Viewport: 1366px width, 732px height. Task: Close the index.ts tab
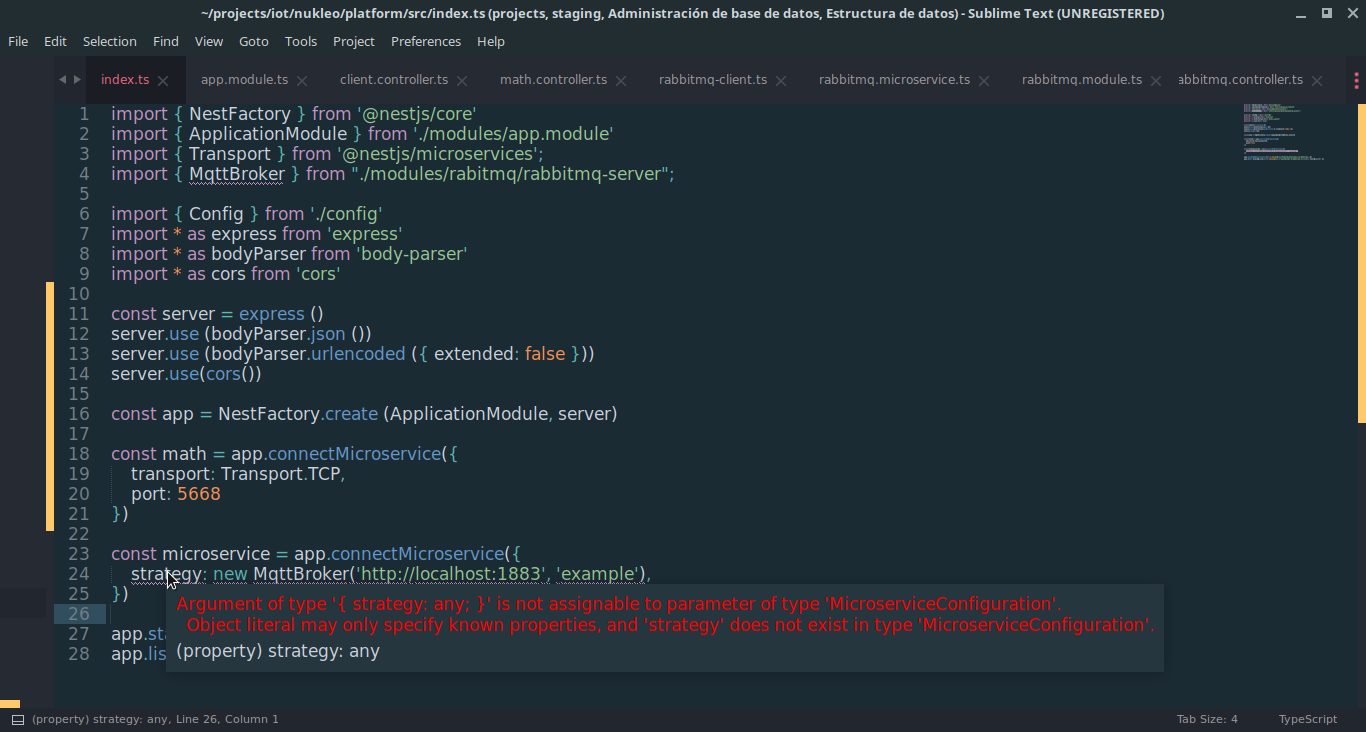[163, 81]
